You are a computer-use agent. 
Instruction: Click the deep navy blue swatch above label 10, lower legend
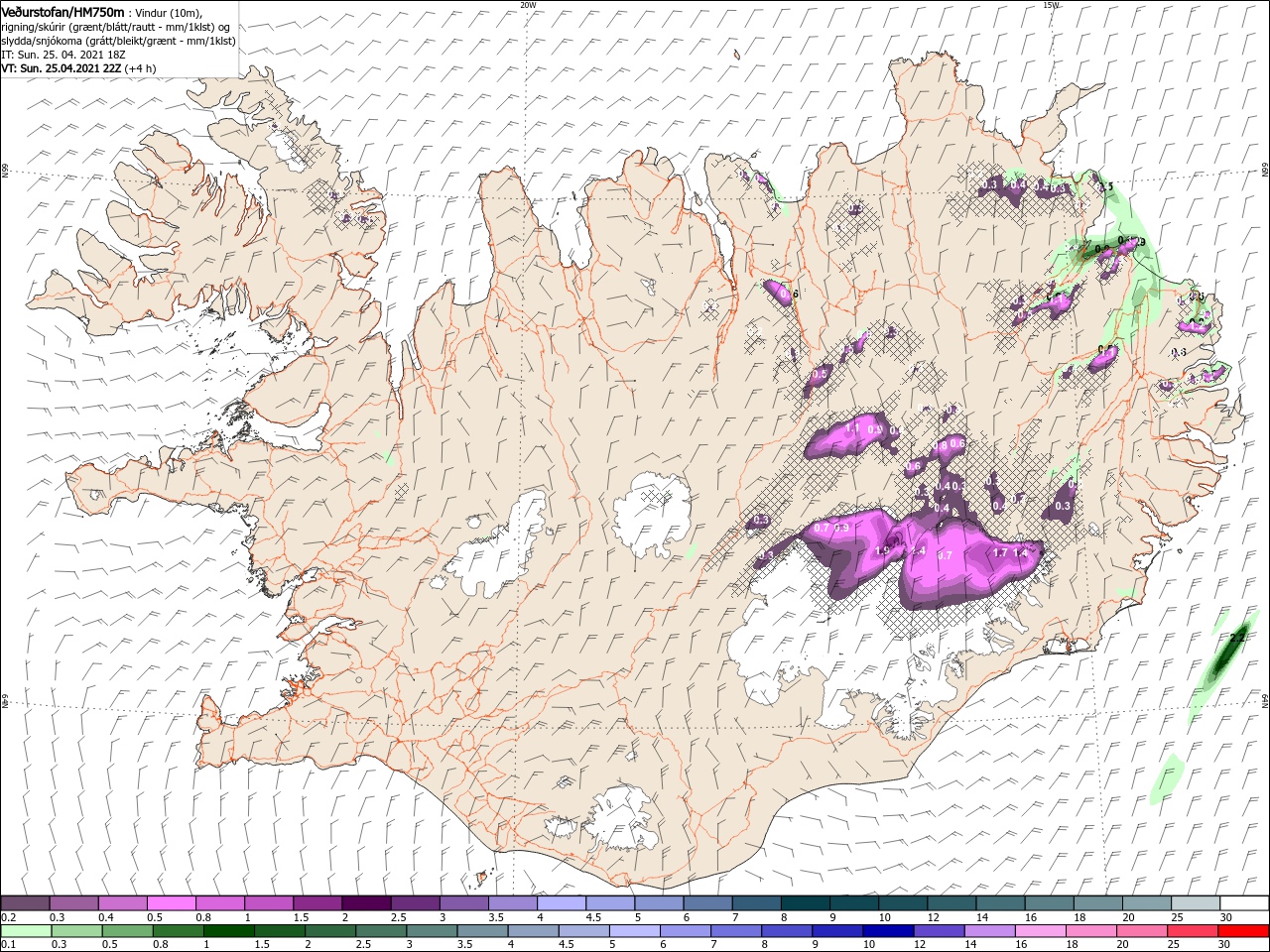tap(887, 931)
